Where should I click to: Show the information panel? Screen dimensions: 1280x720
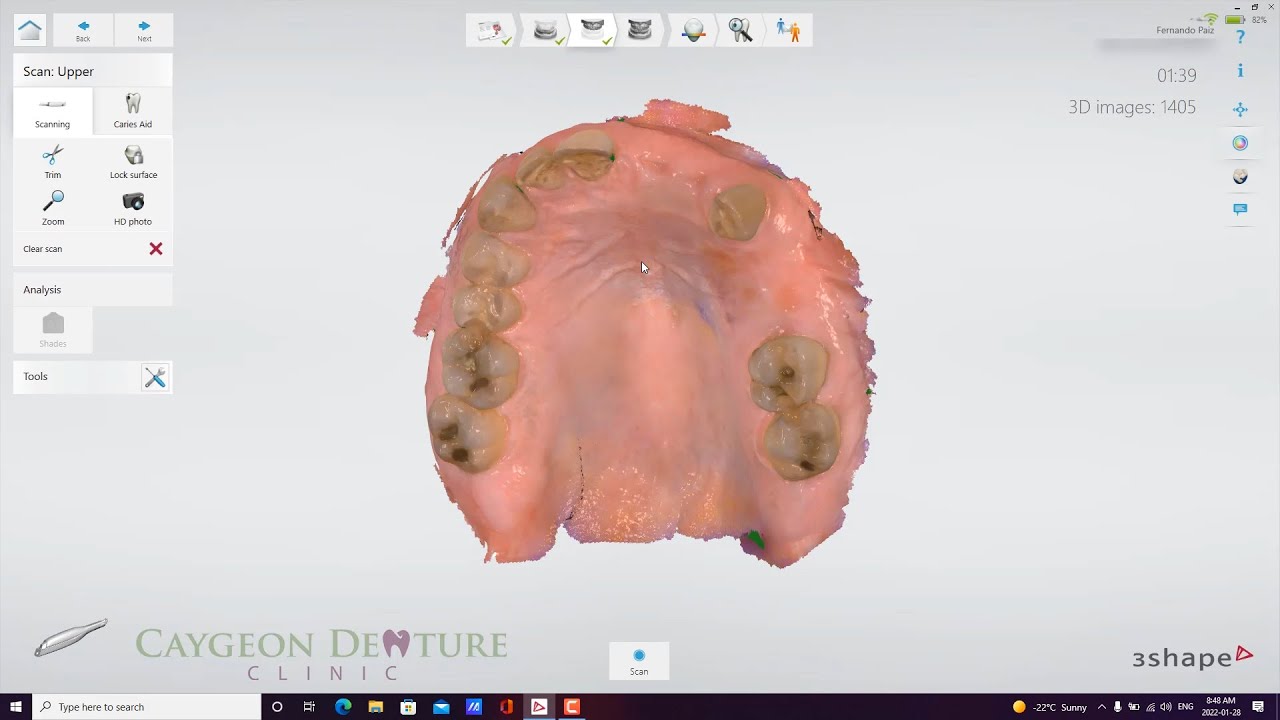(1240, 71)
